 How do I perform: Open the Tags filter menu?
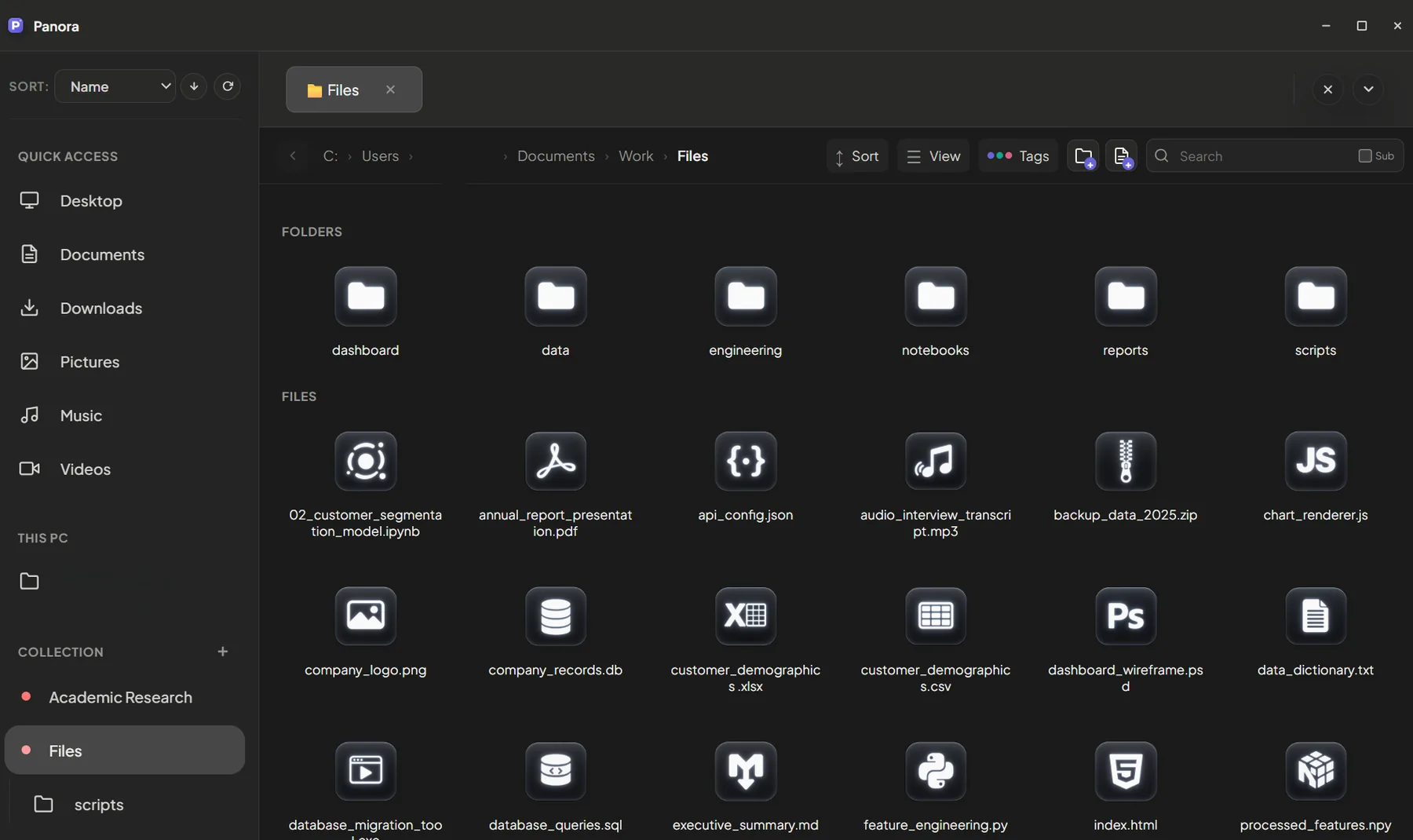point(1018,156)
